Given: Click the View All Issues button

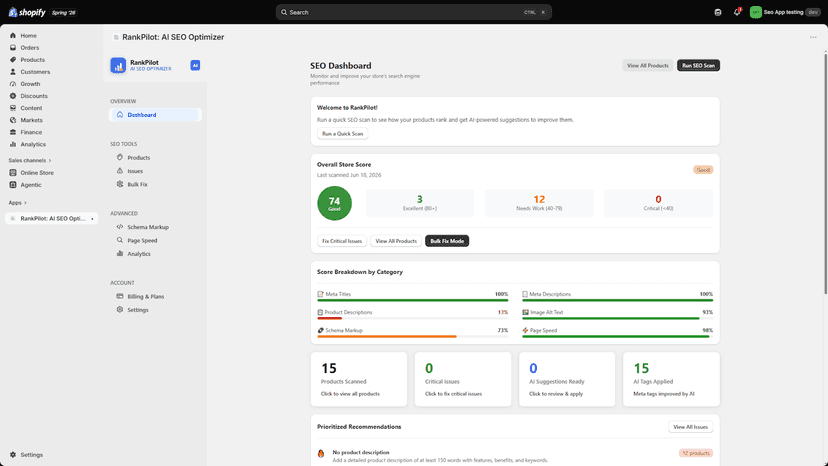Looking at the screenshot, I should [x=690, y=427].
